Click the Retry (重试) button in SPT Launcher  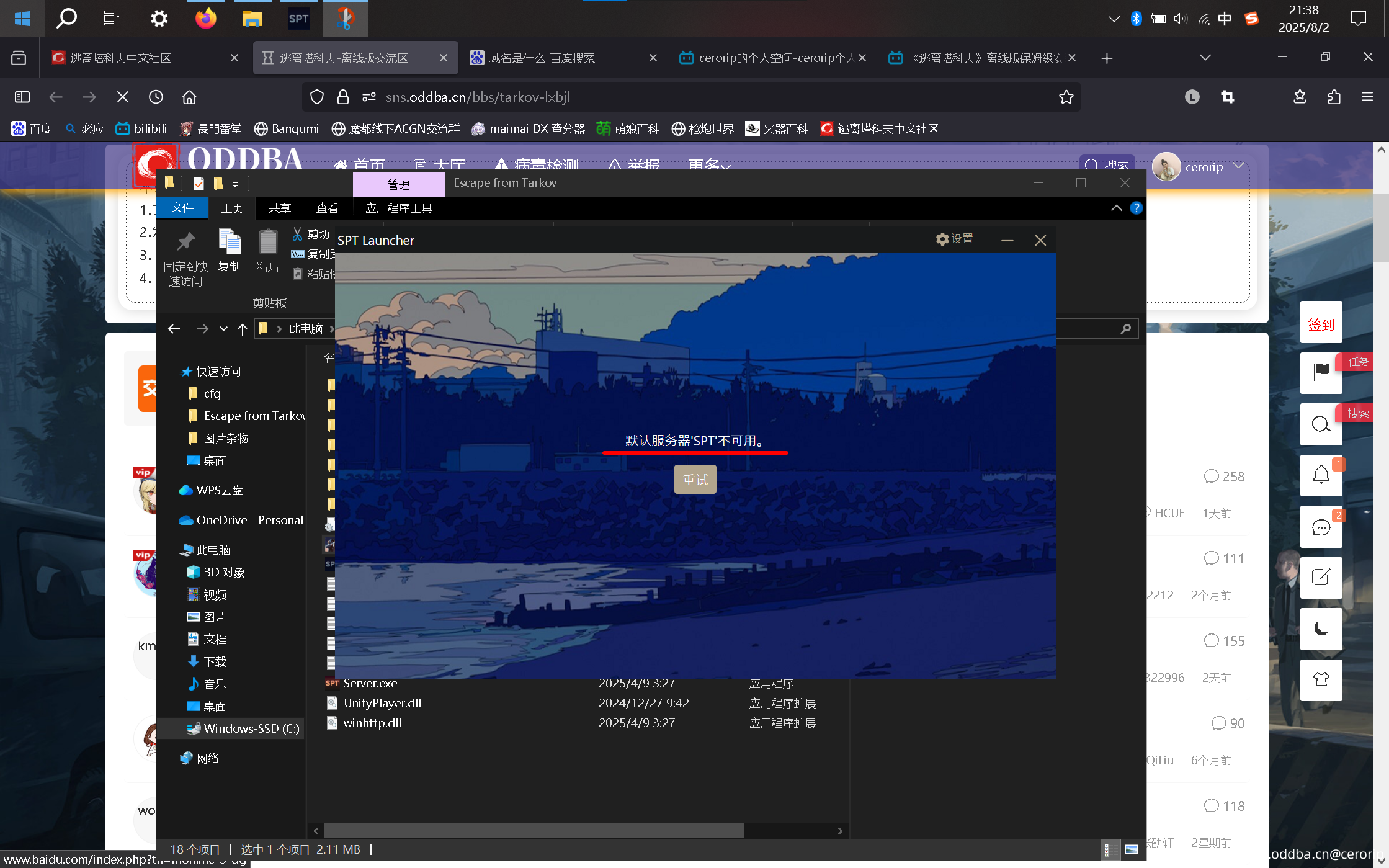pos(695,480)
